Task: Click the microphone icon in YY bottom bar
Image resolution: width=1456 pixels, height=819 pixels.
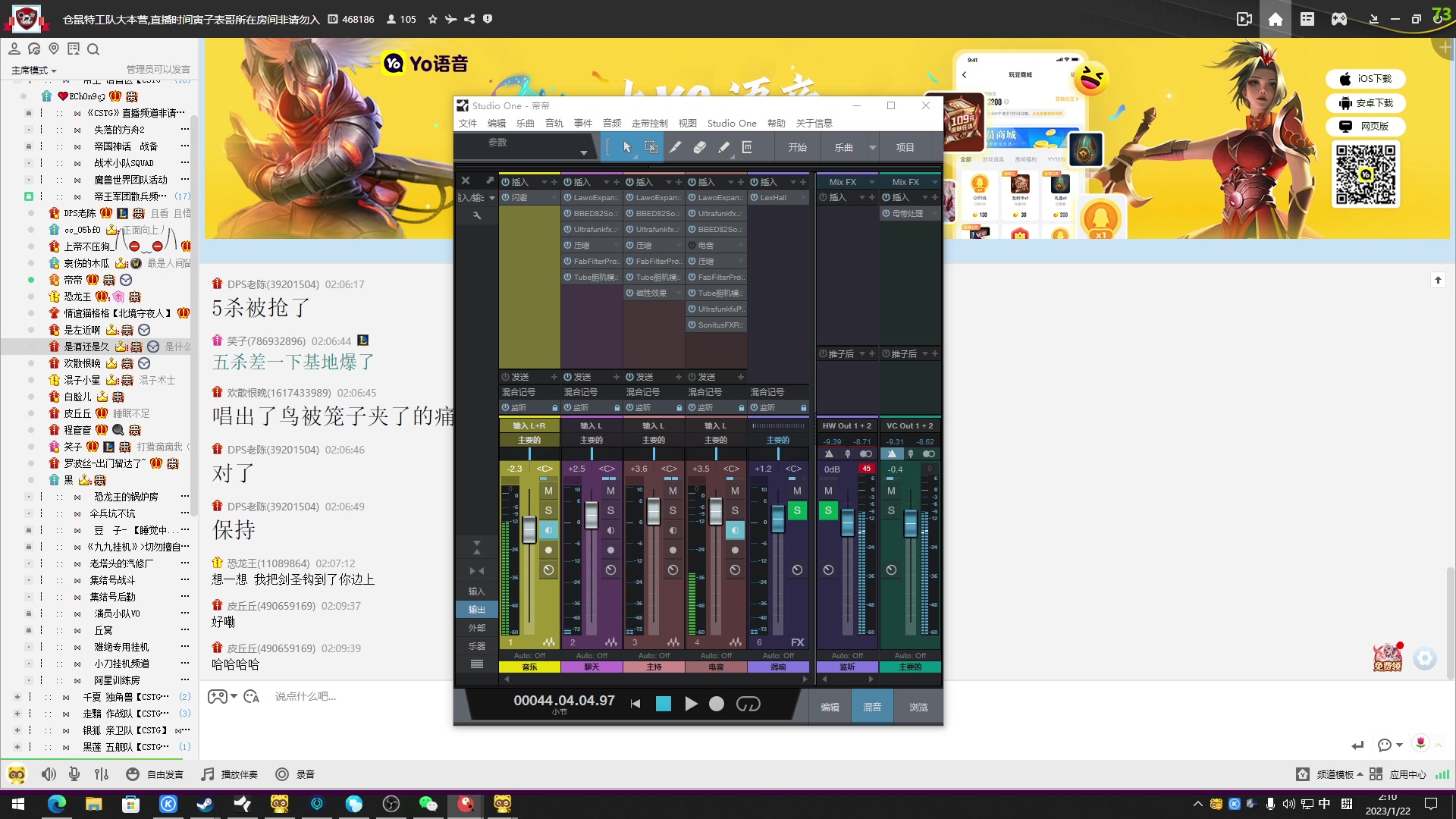Action: 74,774
